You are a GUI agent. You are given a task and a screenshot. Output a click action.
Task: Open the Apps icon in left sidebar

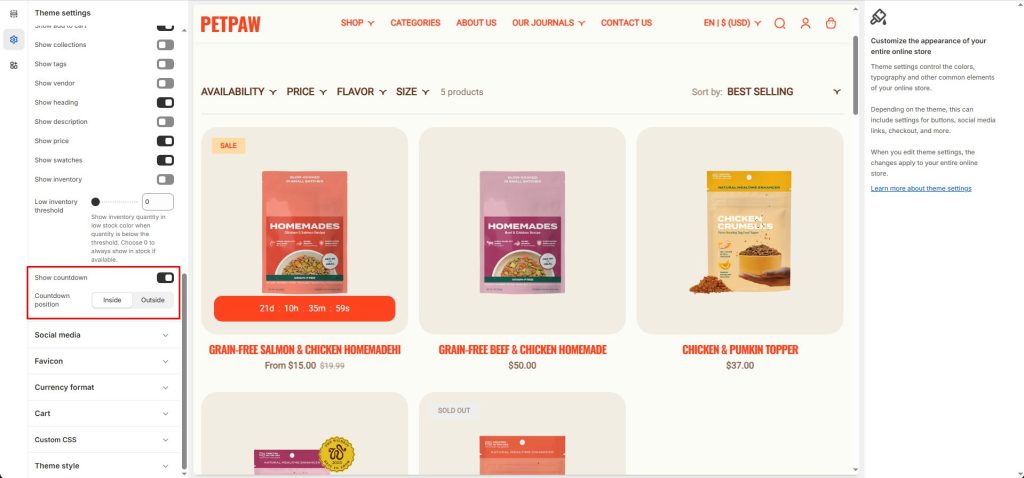(14, 65)
